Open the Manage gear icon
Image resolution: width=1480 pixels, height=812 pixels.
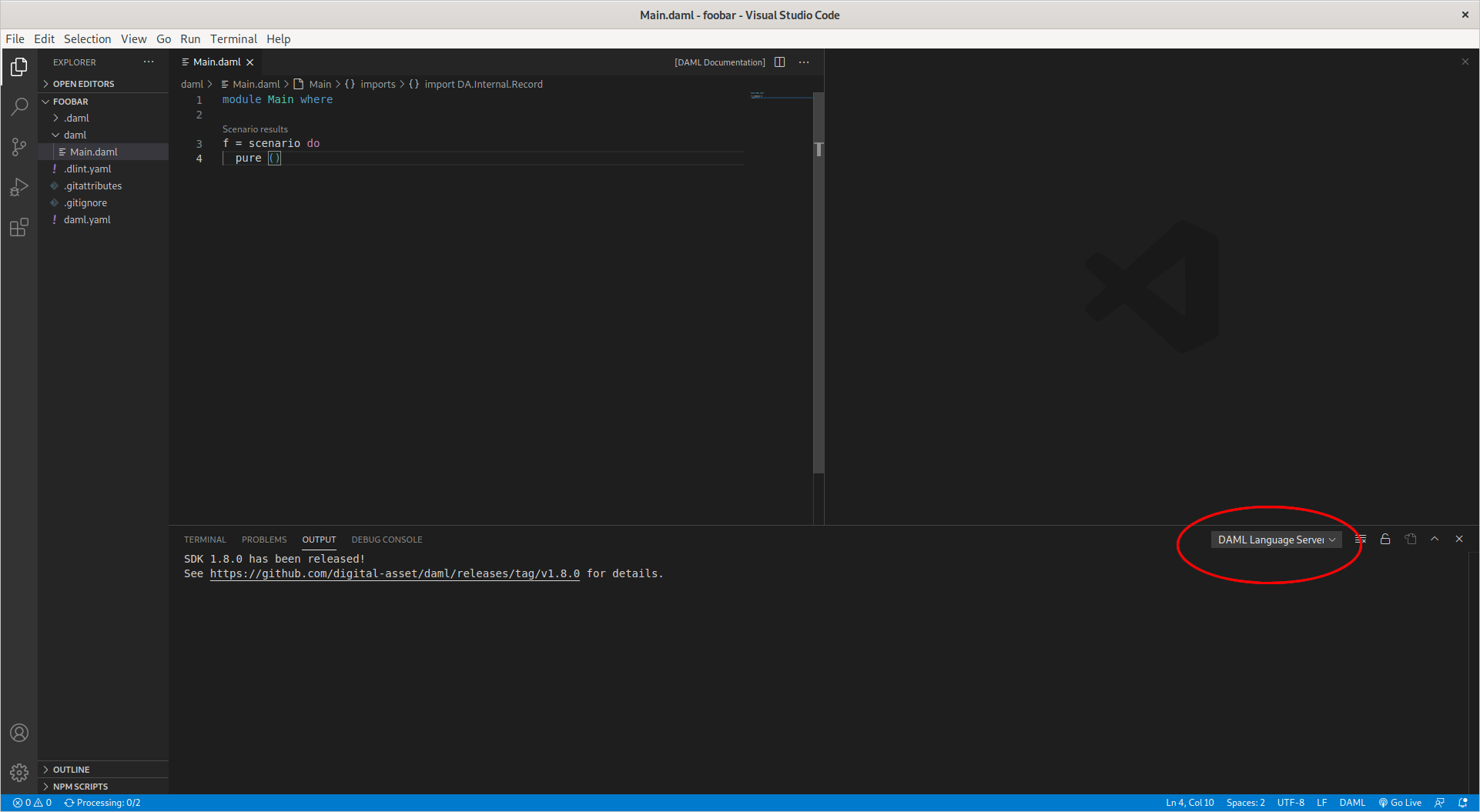coord(19,772)
